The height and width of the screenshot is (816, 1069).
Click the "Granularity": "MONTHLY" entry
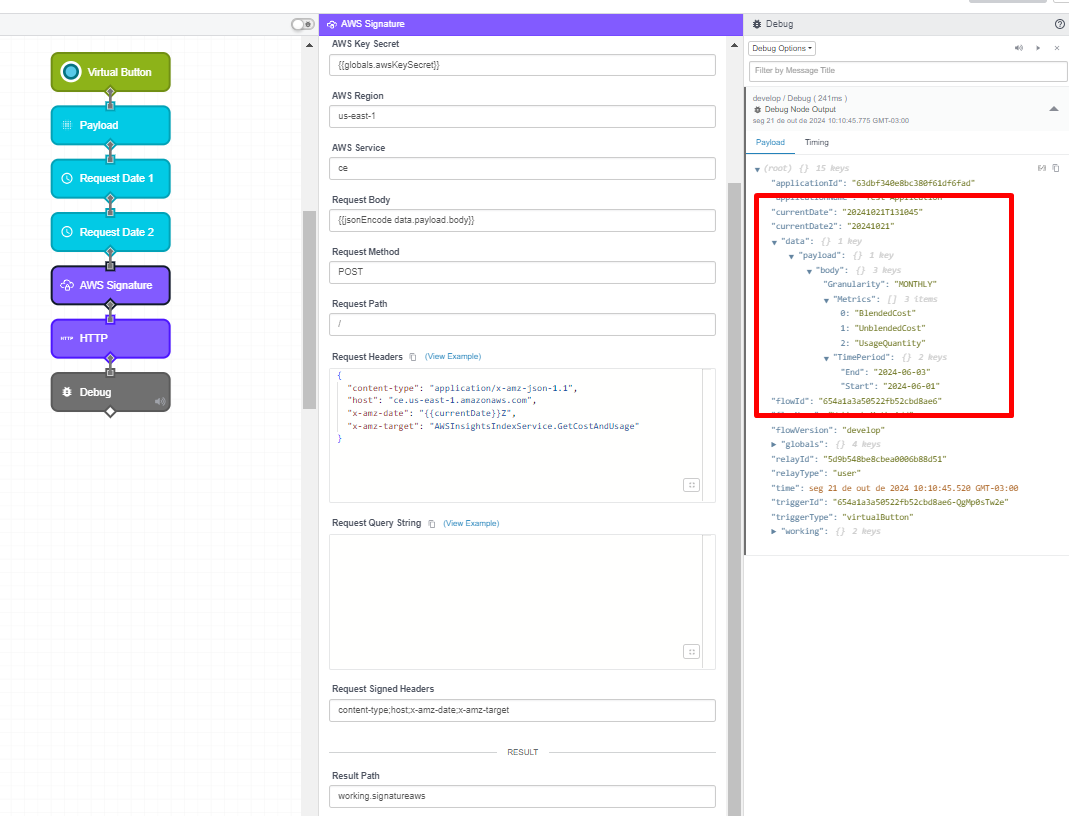point(879,284)
